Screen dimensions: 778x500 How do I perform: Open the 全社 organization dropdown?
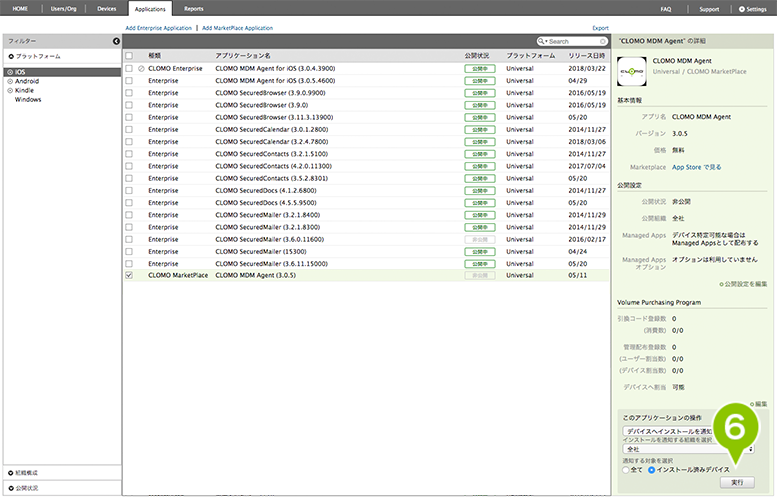[689, 449]
